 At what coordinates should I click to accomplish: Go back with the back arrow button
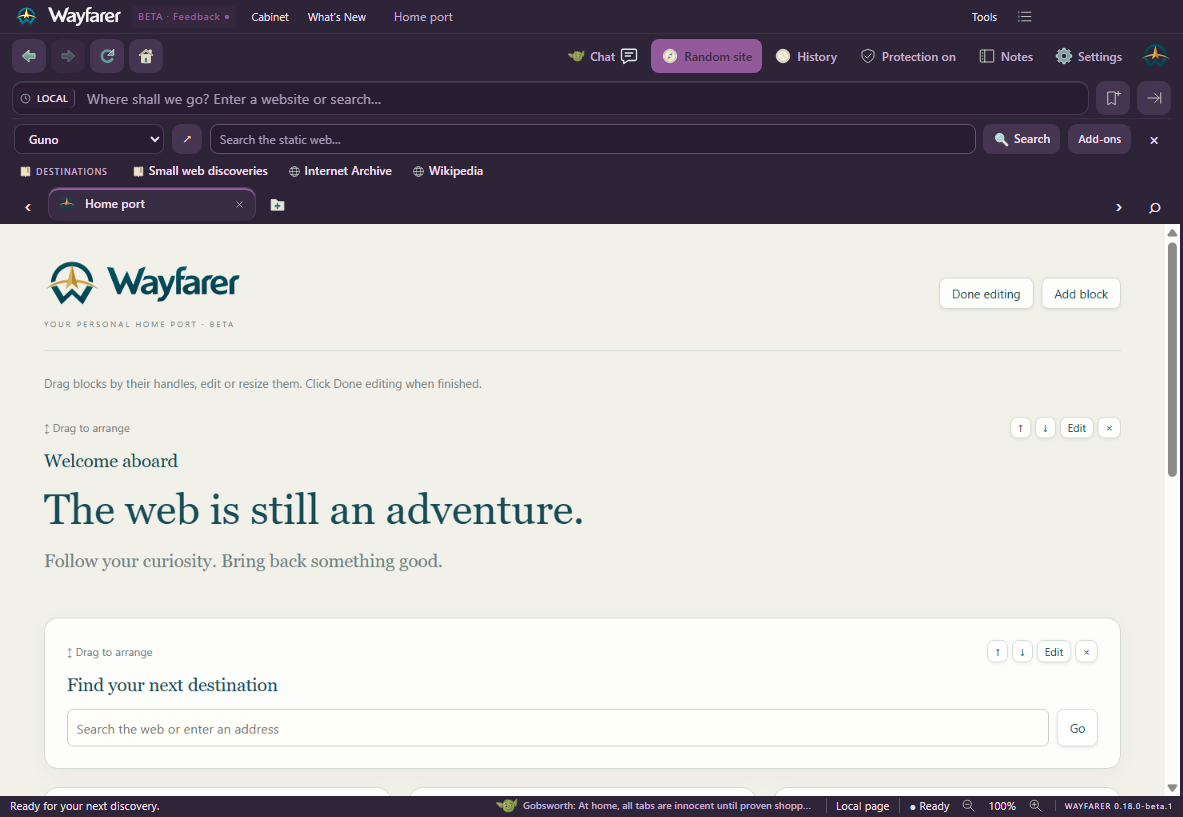pyautogui.click(x=29, y=57)
